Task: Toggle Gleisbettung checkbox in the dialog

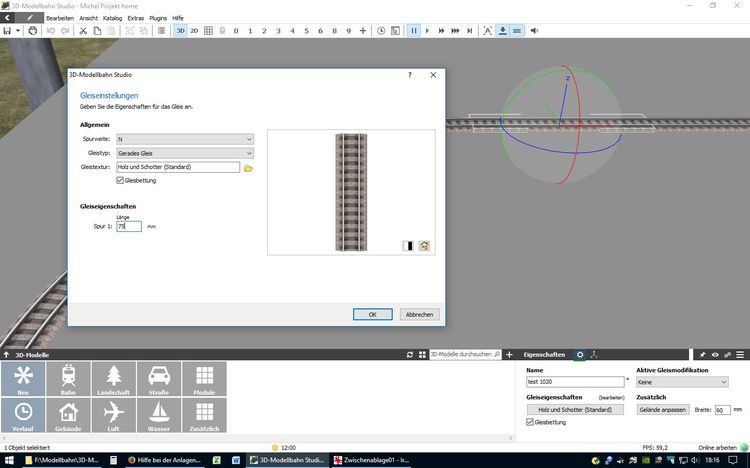Action: (121, 181)
